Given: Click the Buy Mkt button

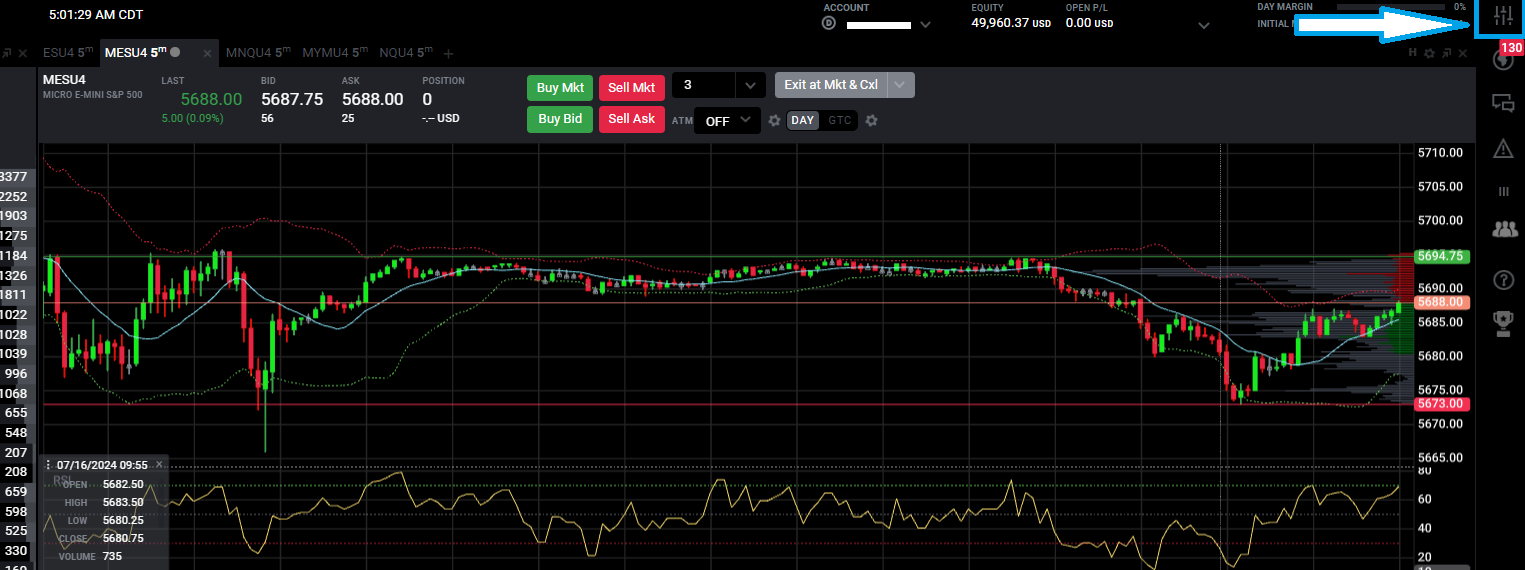Looking at the screenshot, I should point(560,87).
